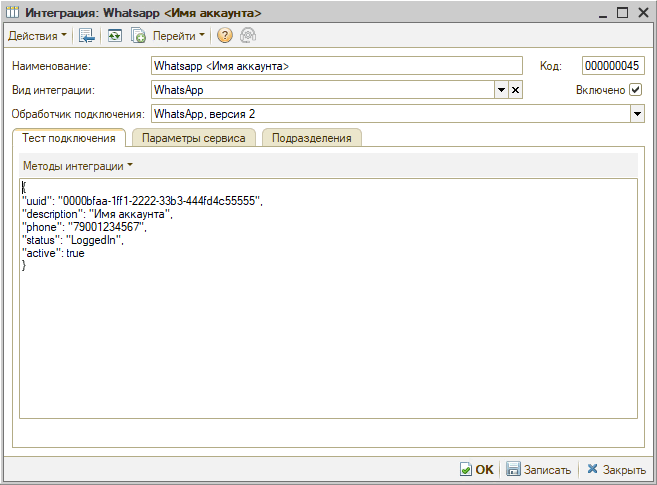This screenshot has width=657, height=485.
Task: Click the find-in-list toolbar icon
Action: pos(88,36)
